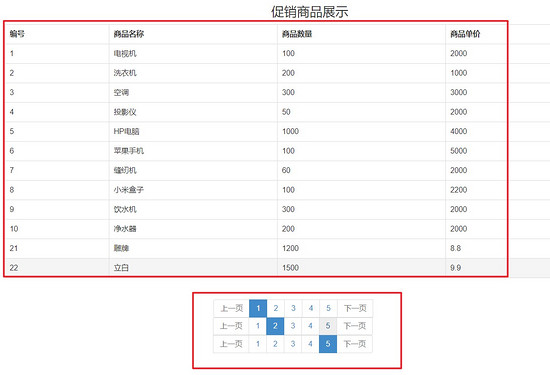The image size is (550, 375).
Task: Select page 1 in pagination row with 2 active
Action: [258, 326]
